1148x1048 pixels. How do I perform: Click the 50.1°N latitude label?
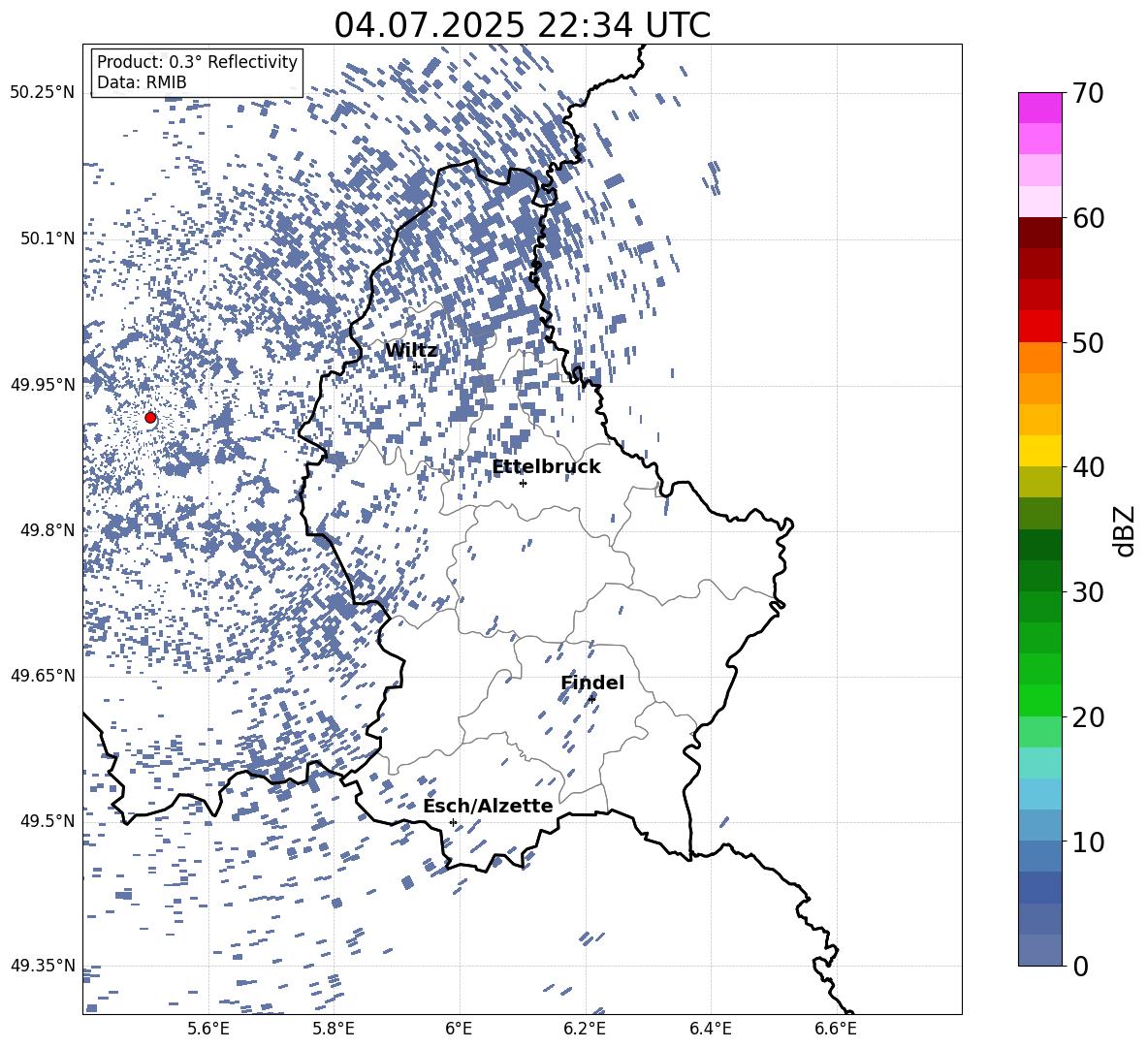click(x=47, y=238)
